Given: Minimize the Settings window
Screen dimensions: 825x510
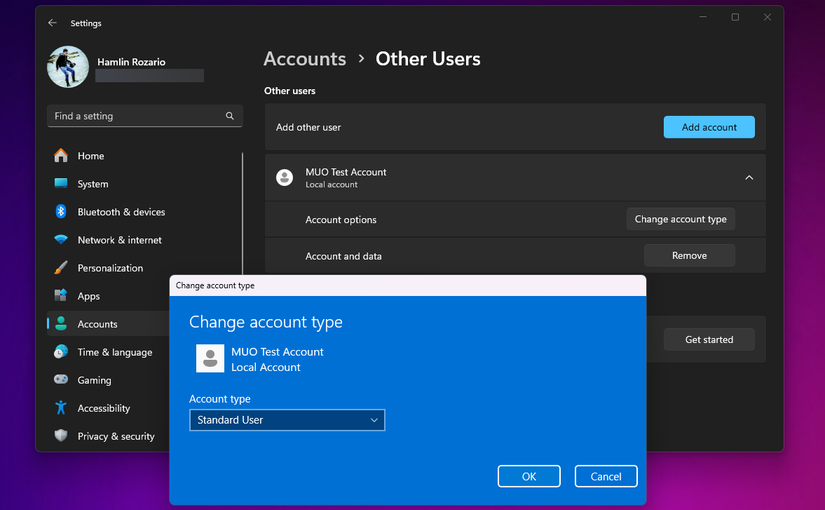Looking at the screenshot, I should [702, 17].
